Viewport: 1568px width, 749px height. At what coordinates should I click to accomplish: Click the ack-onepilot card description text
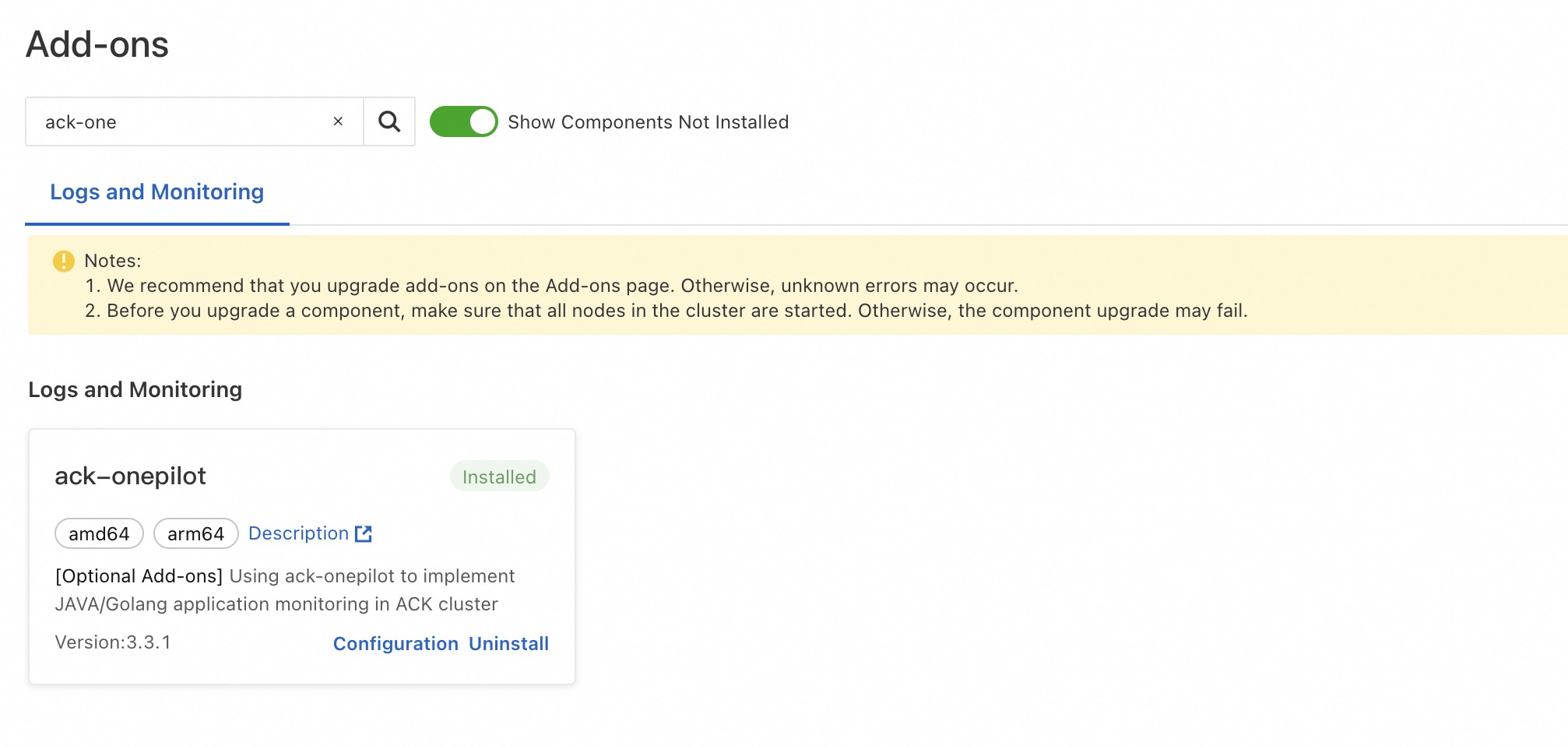tap(284, 590)
